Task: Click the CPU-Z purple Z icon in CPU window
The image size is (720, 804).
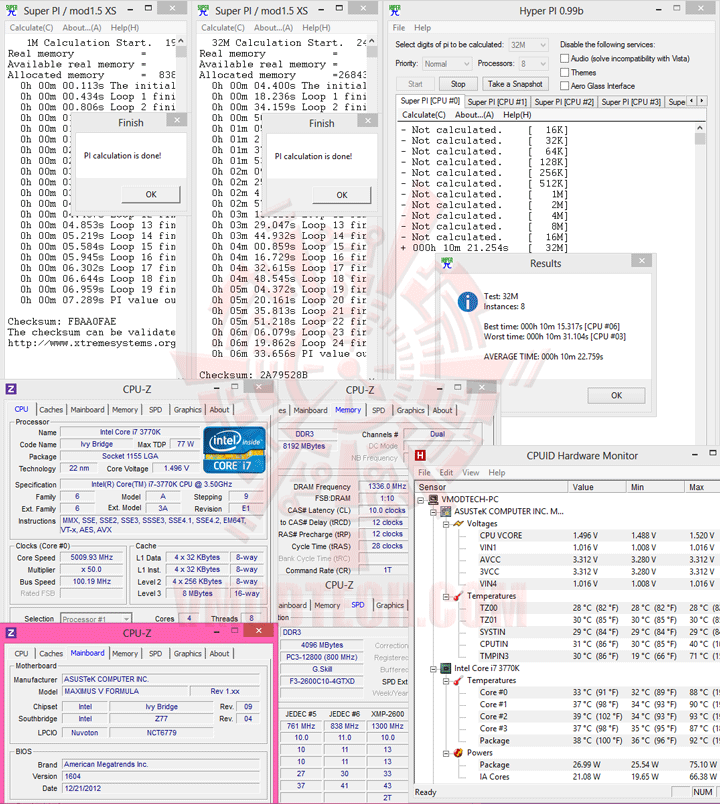Action: point(11,389)
